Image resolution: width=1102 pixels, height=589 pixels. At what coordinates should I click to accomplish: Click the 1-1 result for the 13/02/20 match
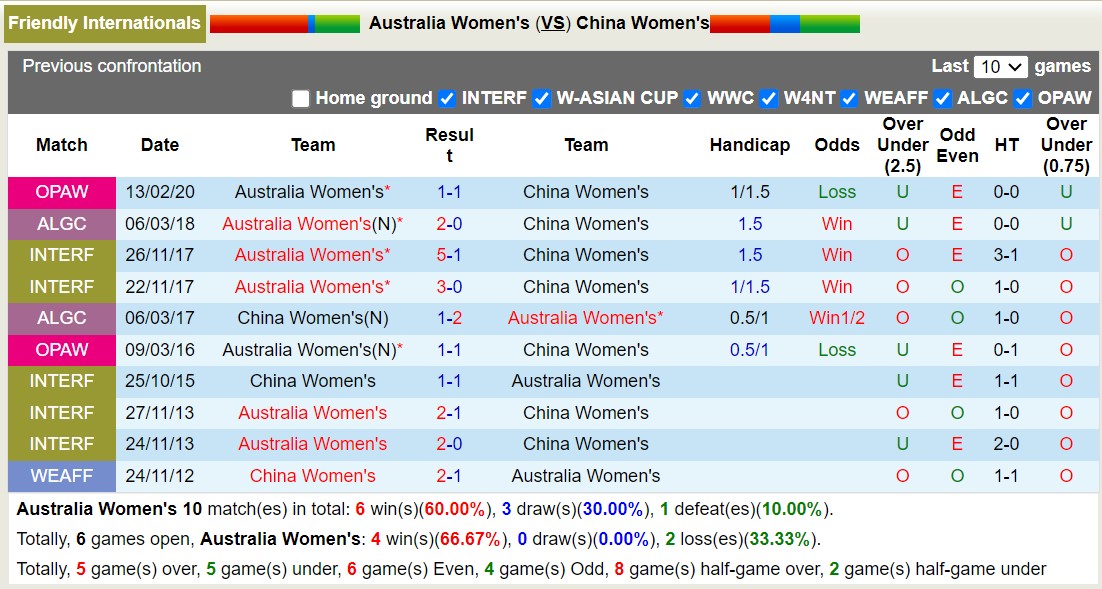pos(449,192)
